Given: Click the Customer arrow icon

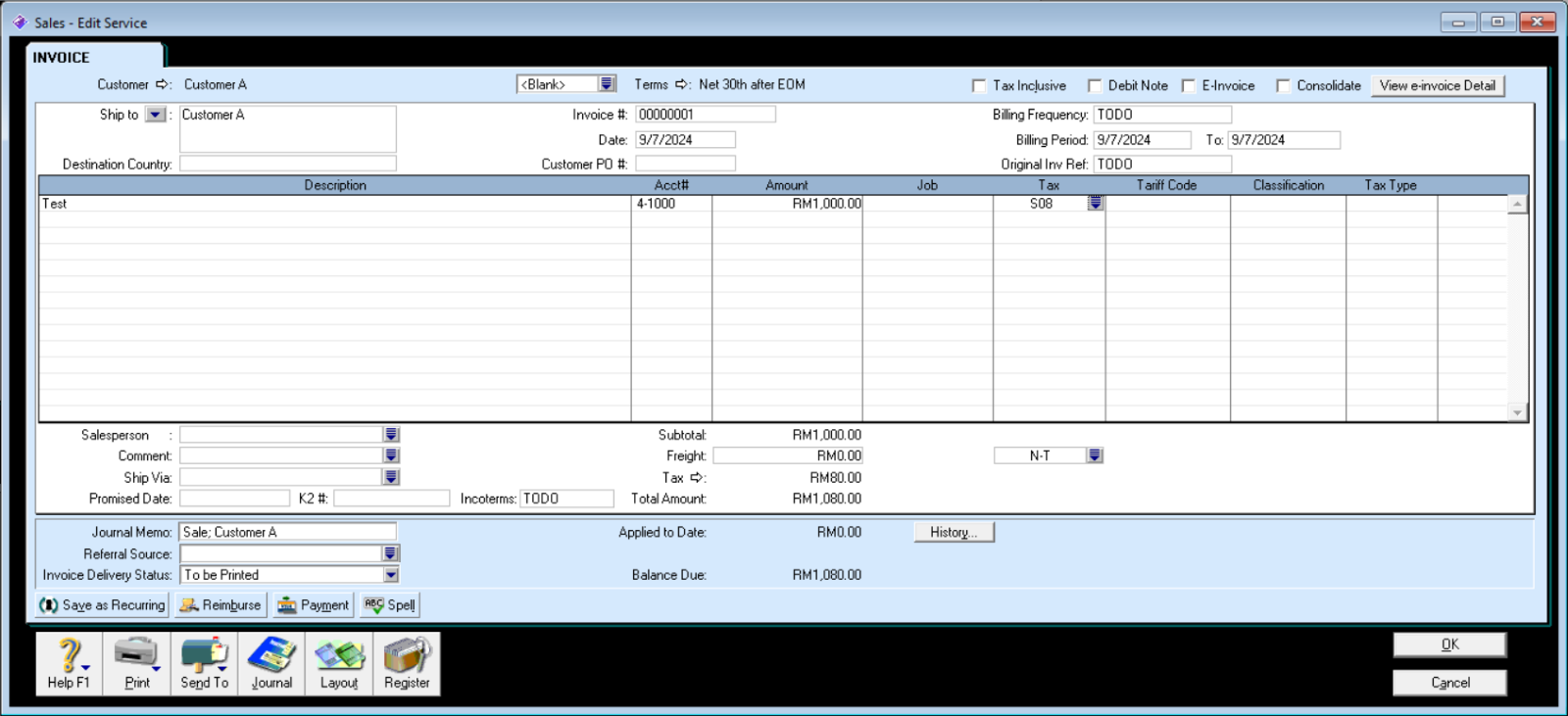Looking at the screenshot, I should [x=163, y=85].
